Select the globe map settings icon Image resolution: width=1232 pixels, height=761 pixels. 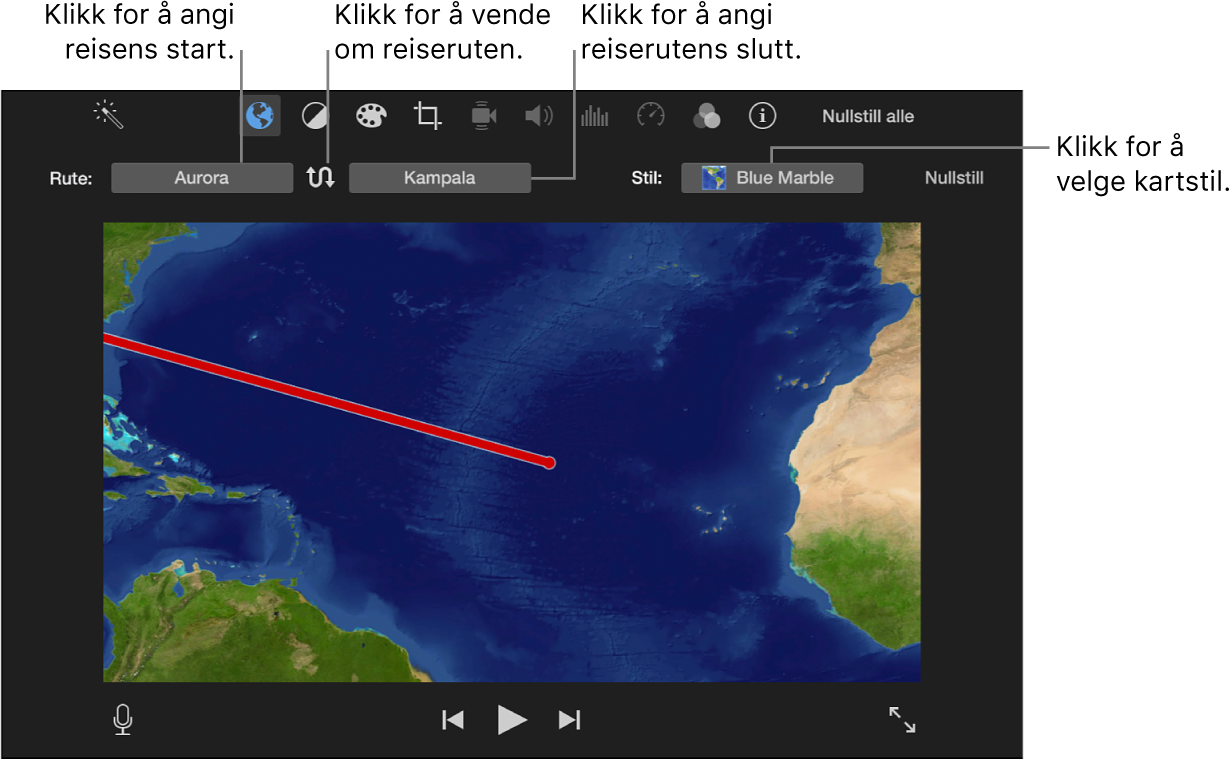(x=260, y=116)
